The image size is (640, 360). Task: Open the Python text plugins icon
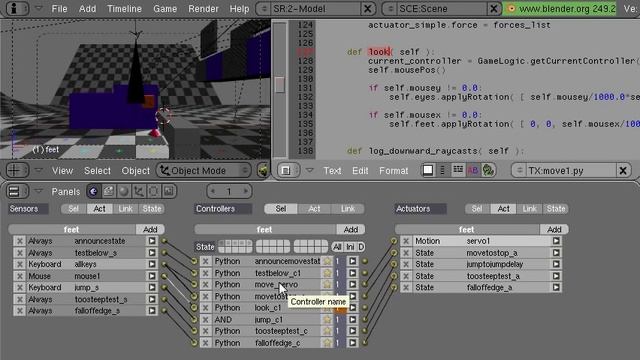click(x=488, y=170)
